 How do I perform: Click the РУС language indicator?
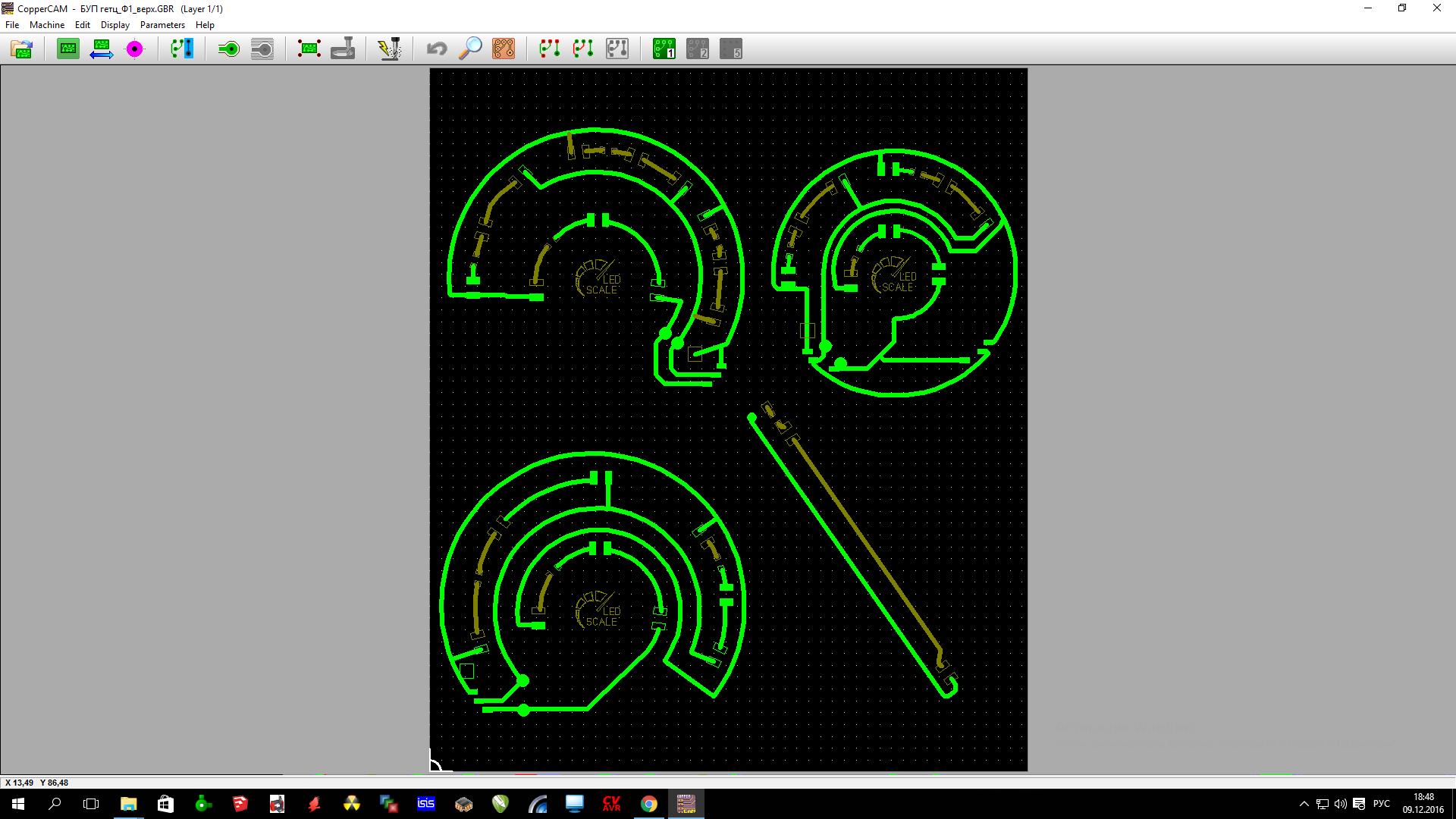coord(1382,804)
